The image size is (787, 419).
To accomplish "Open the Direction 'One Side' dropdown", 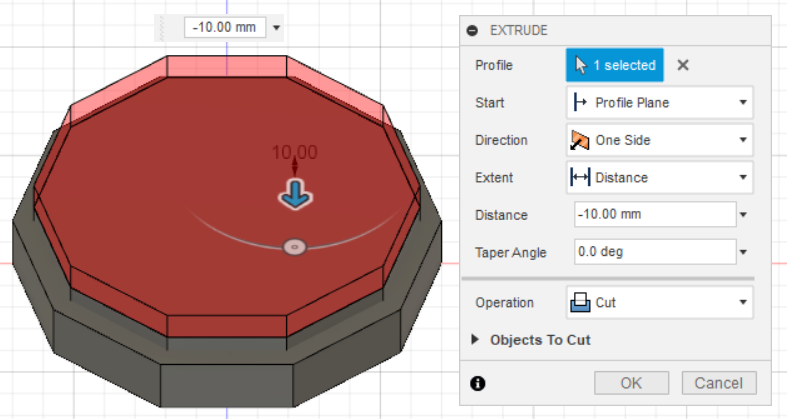I will coord(660,140).
